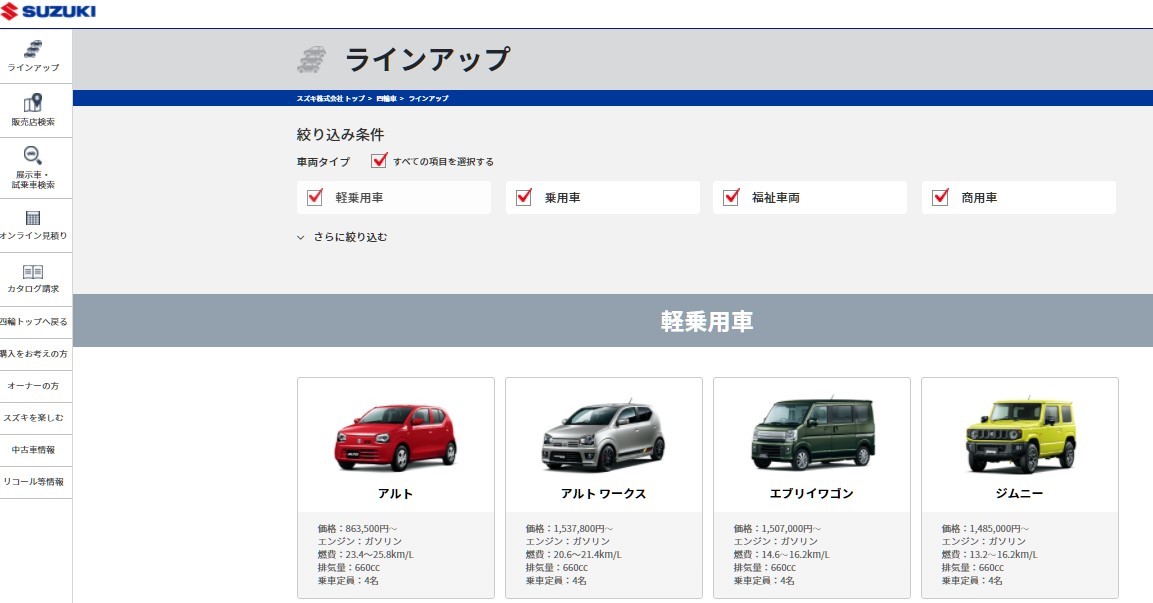
Task: Open 展示車・試乗車検索 magnifier icon
Action: pos(33,155)
